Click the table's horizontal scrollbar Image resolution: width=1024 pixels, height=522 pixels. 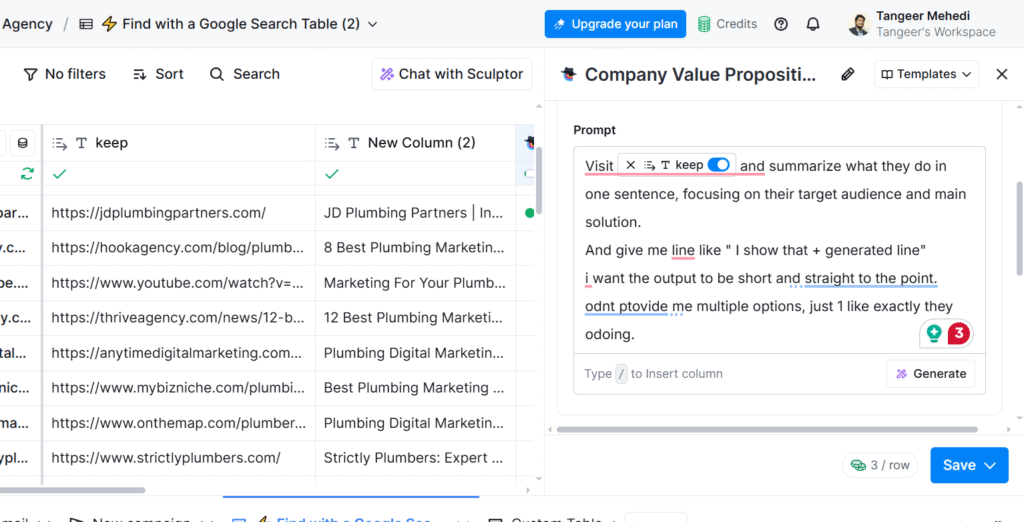click(x=72, y=489)
